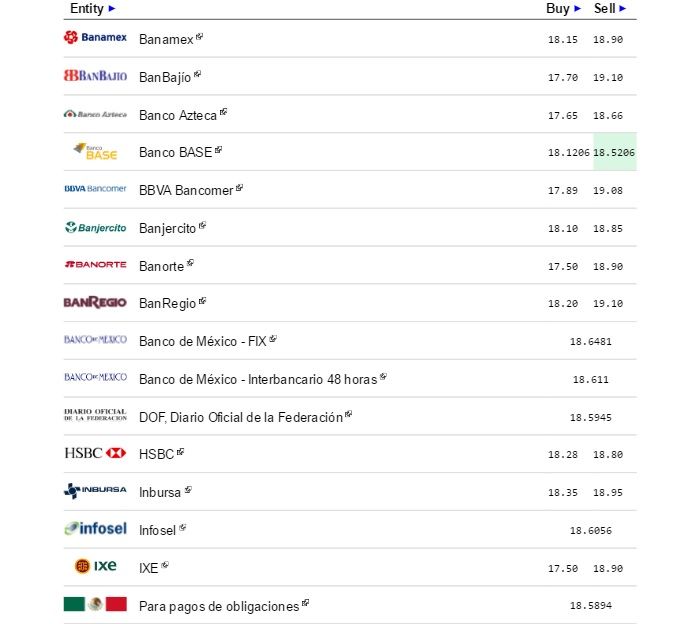Click the Banorte logo
The image size is (695, 624).
(x=95, y=265)
